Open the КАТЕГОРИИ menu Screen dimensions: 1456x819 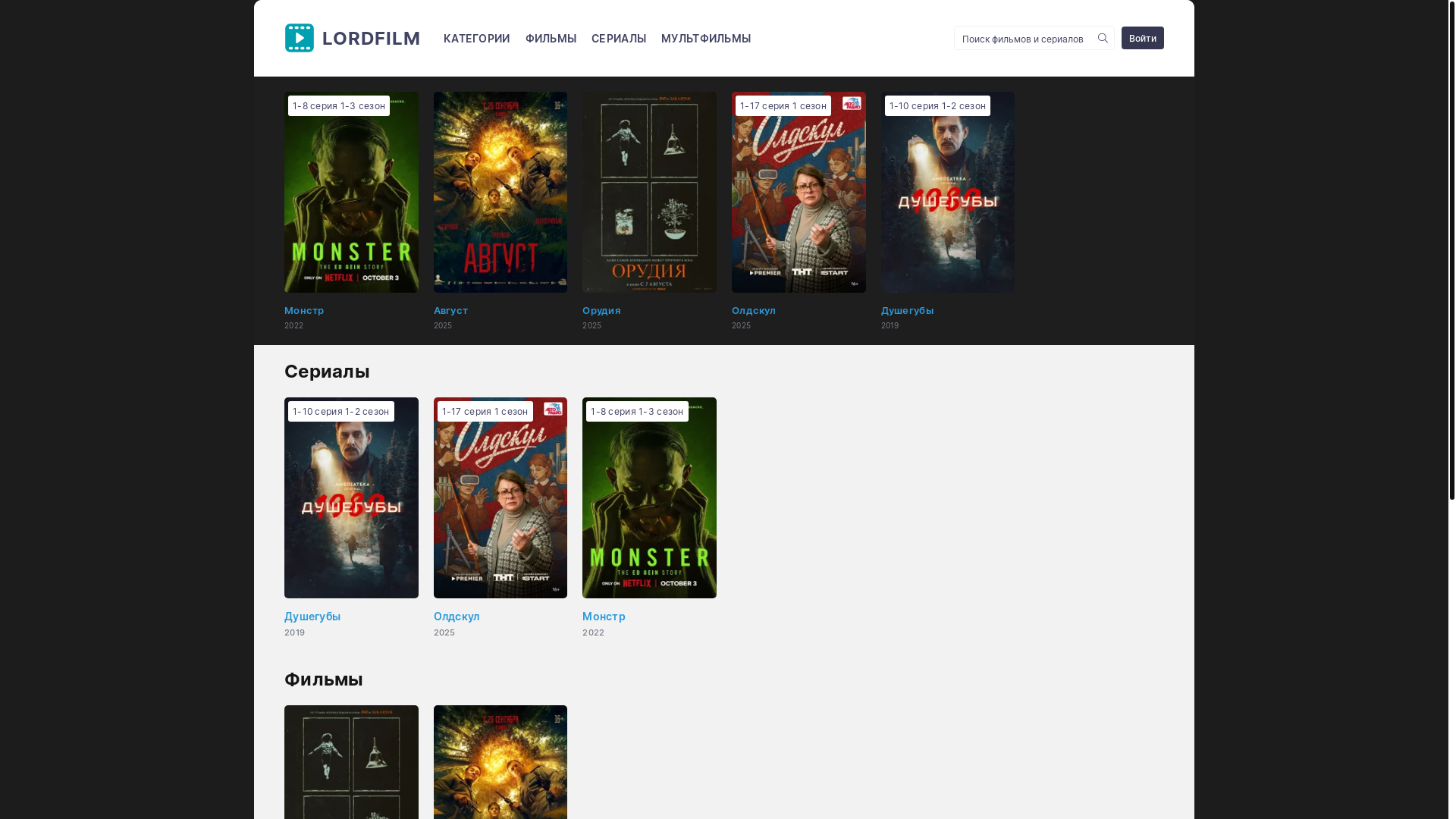pyautogui.click(x=476, y=39)
